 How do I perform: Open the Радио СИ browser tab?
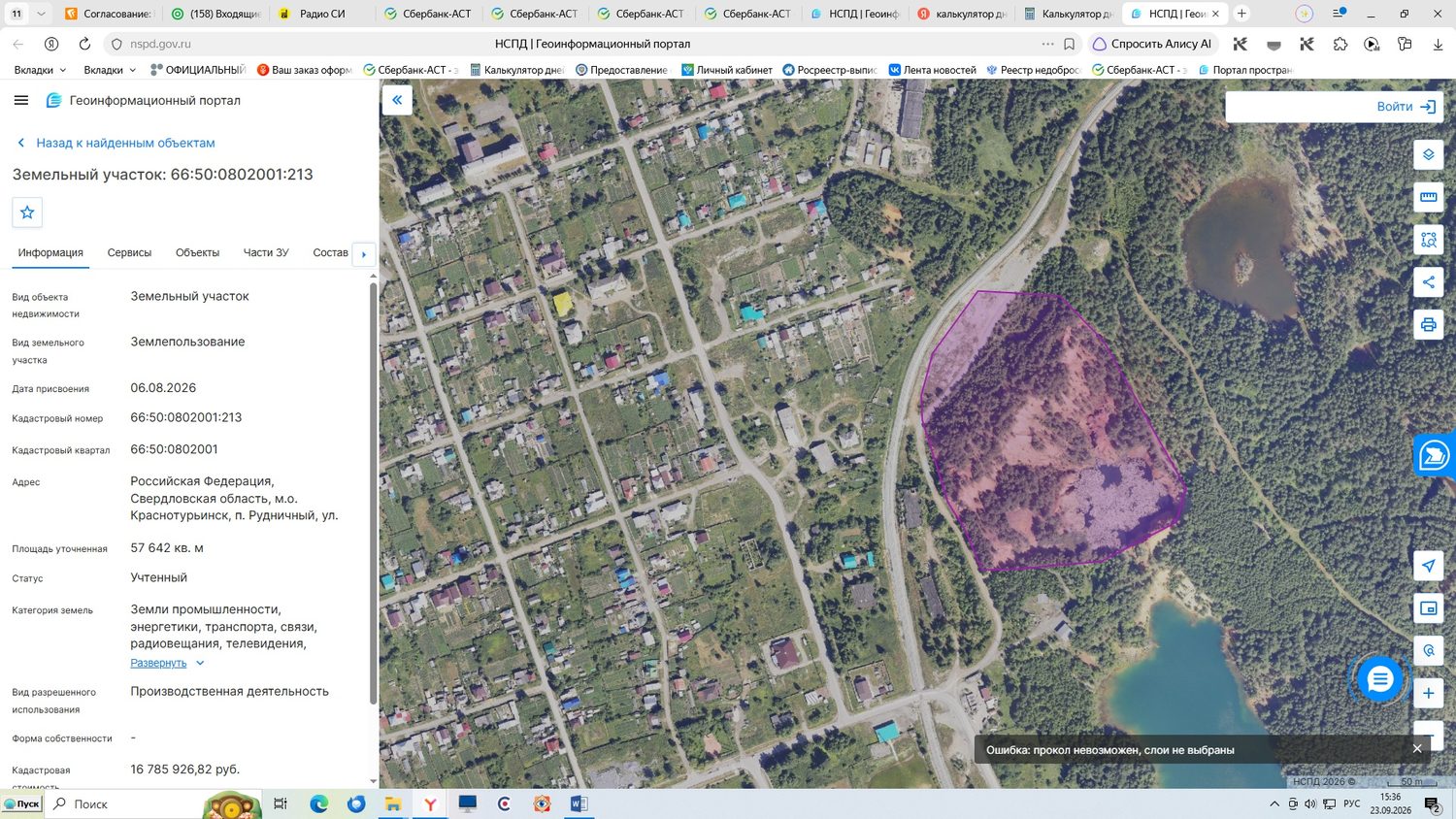pos(320,14)
